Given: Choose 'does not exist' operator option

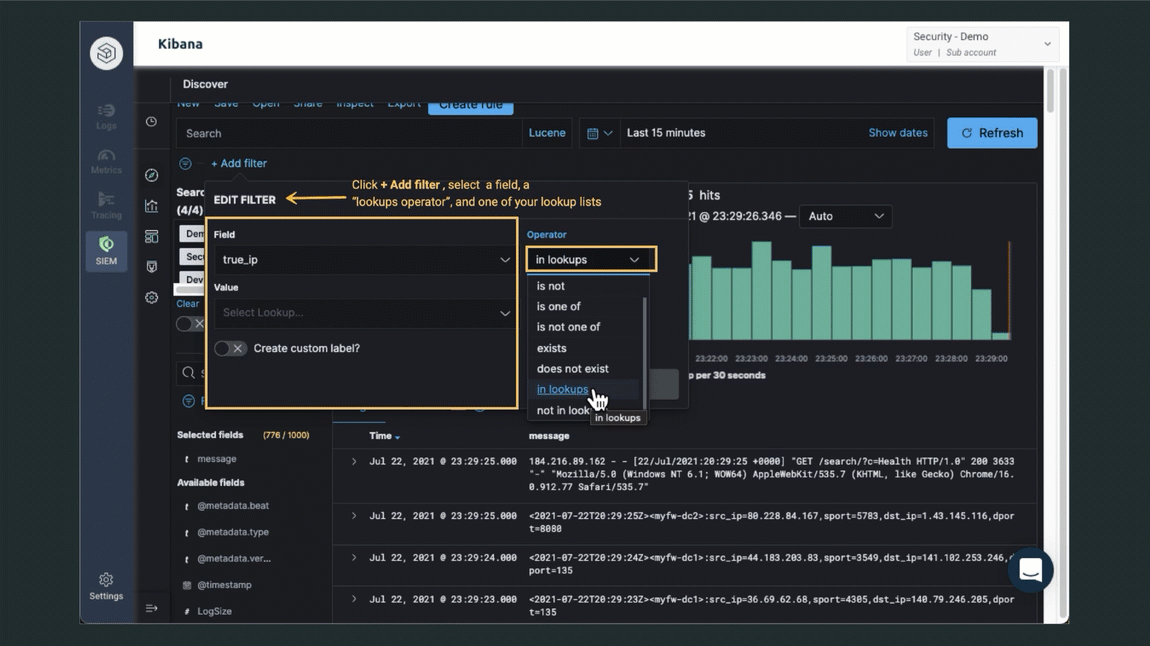Looking at the screenshot, I should (x=572, y=369).
